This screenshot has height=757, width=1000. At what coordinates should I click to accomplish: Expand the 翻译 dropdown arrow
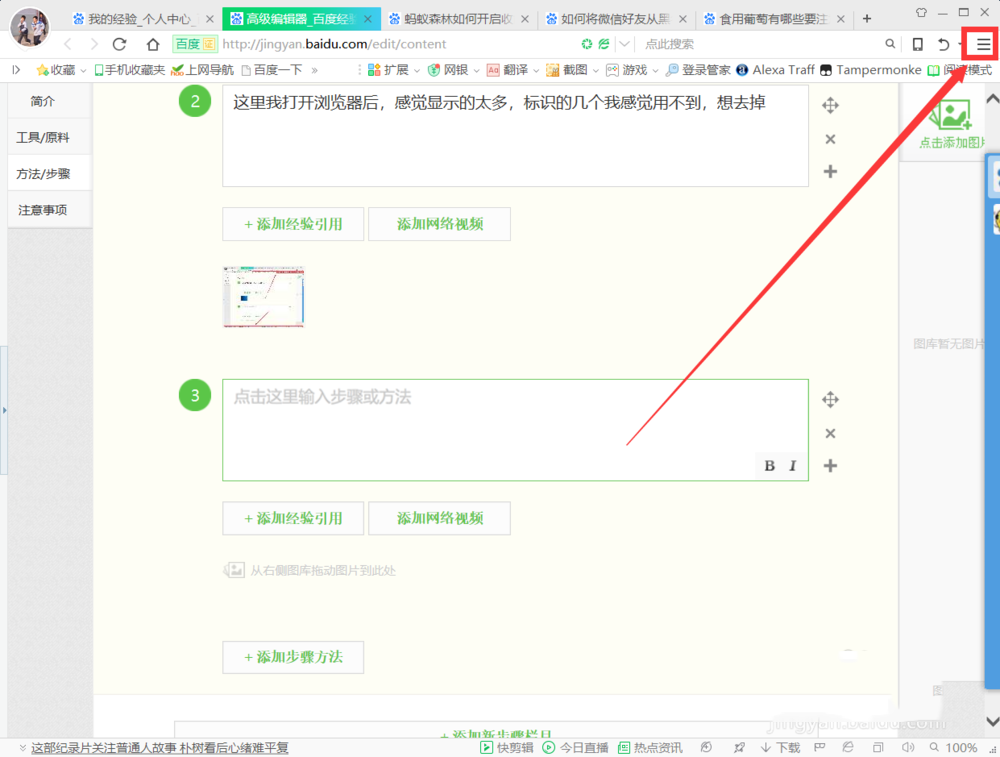[x=538, y=69]
